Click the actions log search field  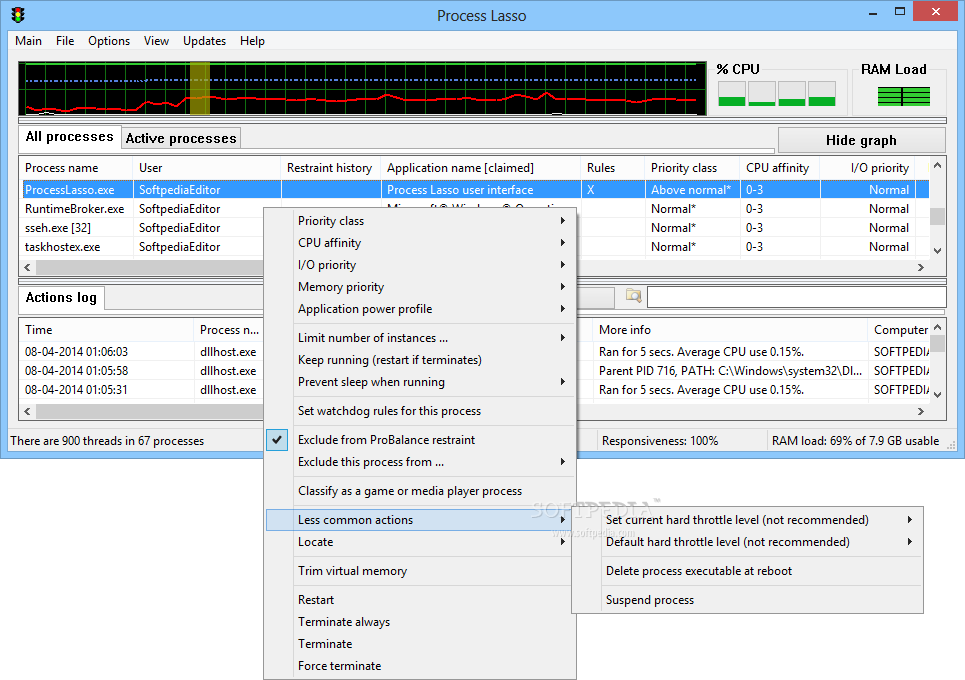796,297
